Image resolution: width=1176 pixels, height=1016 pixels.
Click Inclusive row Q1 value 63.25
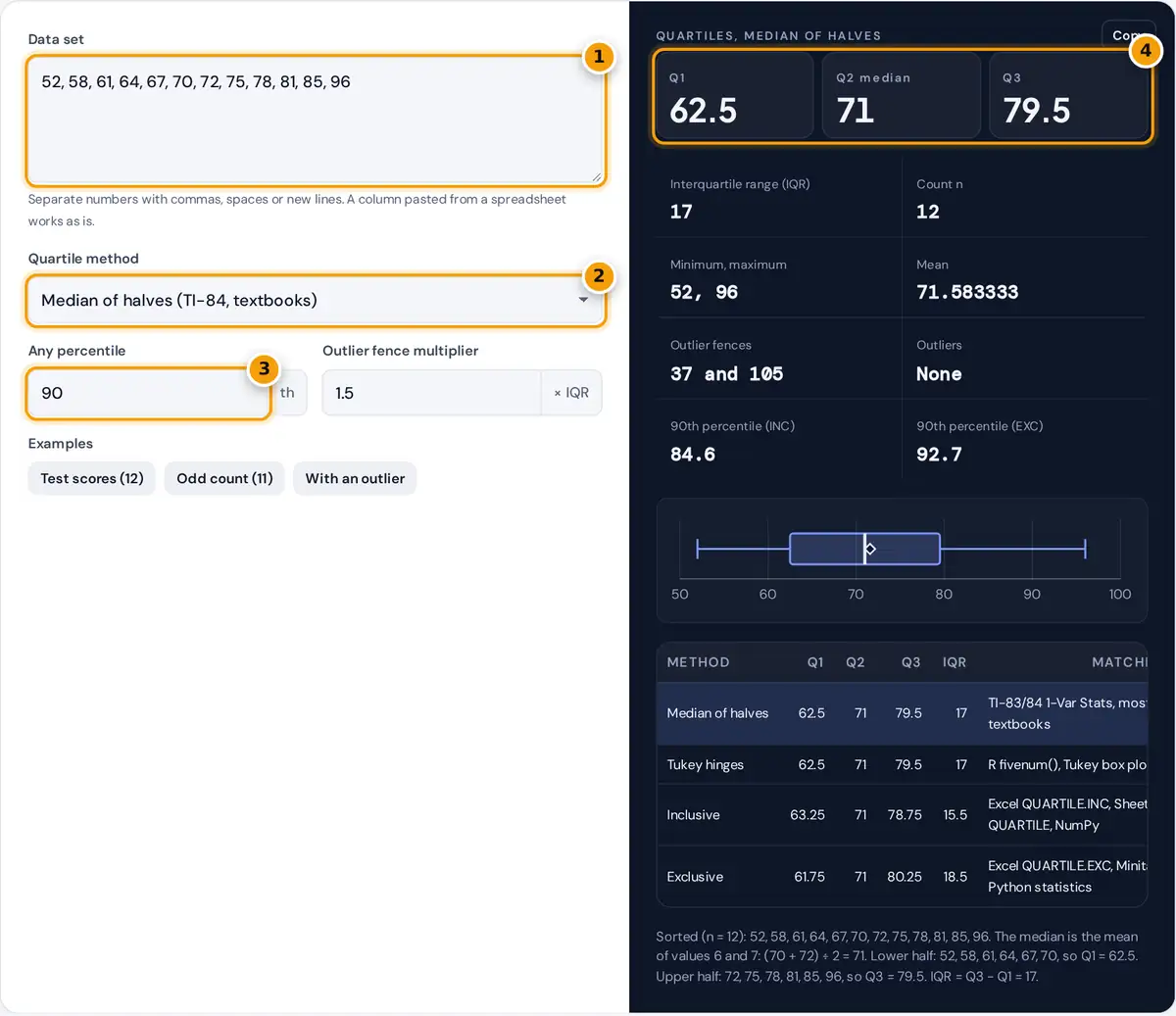(x=808, y=815)
